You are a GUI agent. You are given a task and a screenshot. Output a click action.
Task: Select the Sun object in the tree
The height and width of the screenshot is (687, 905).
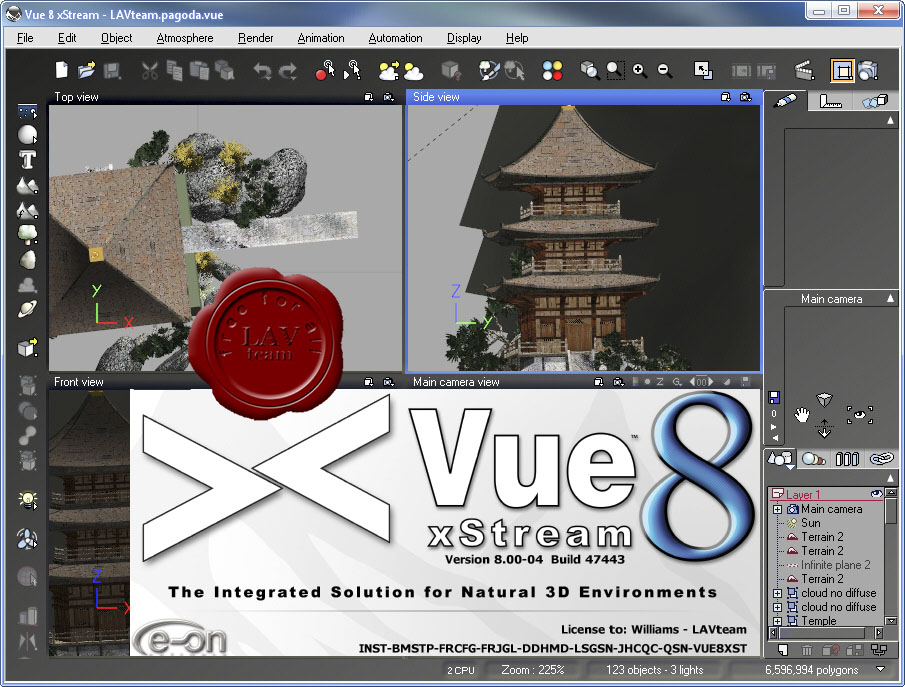(810, 523)
